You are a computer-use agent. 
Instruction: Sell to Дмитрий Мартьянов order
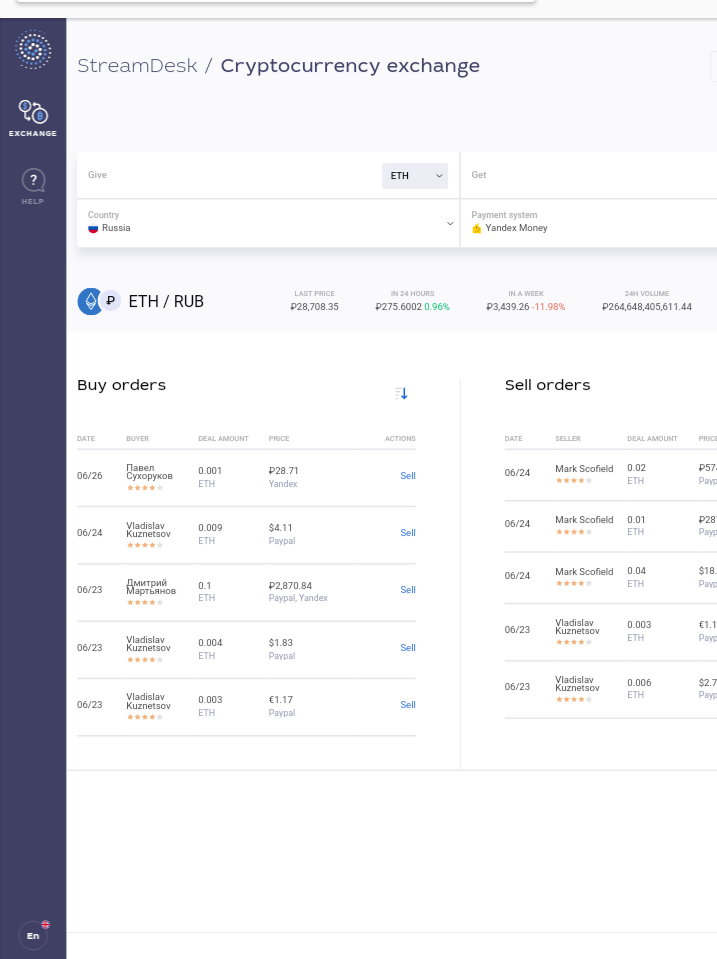pyautogui.click(x=407, y=590)
